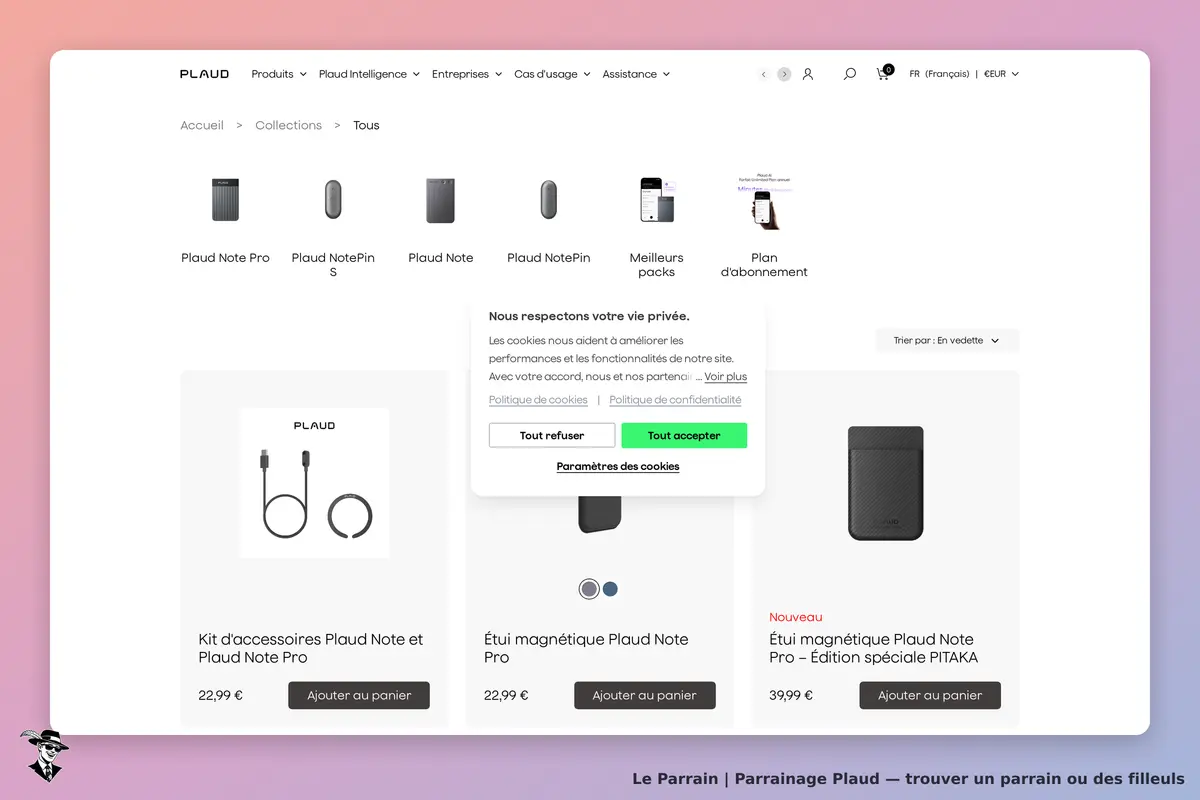Click the PITAKA case product image

[x=886, y=483]
